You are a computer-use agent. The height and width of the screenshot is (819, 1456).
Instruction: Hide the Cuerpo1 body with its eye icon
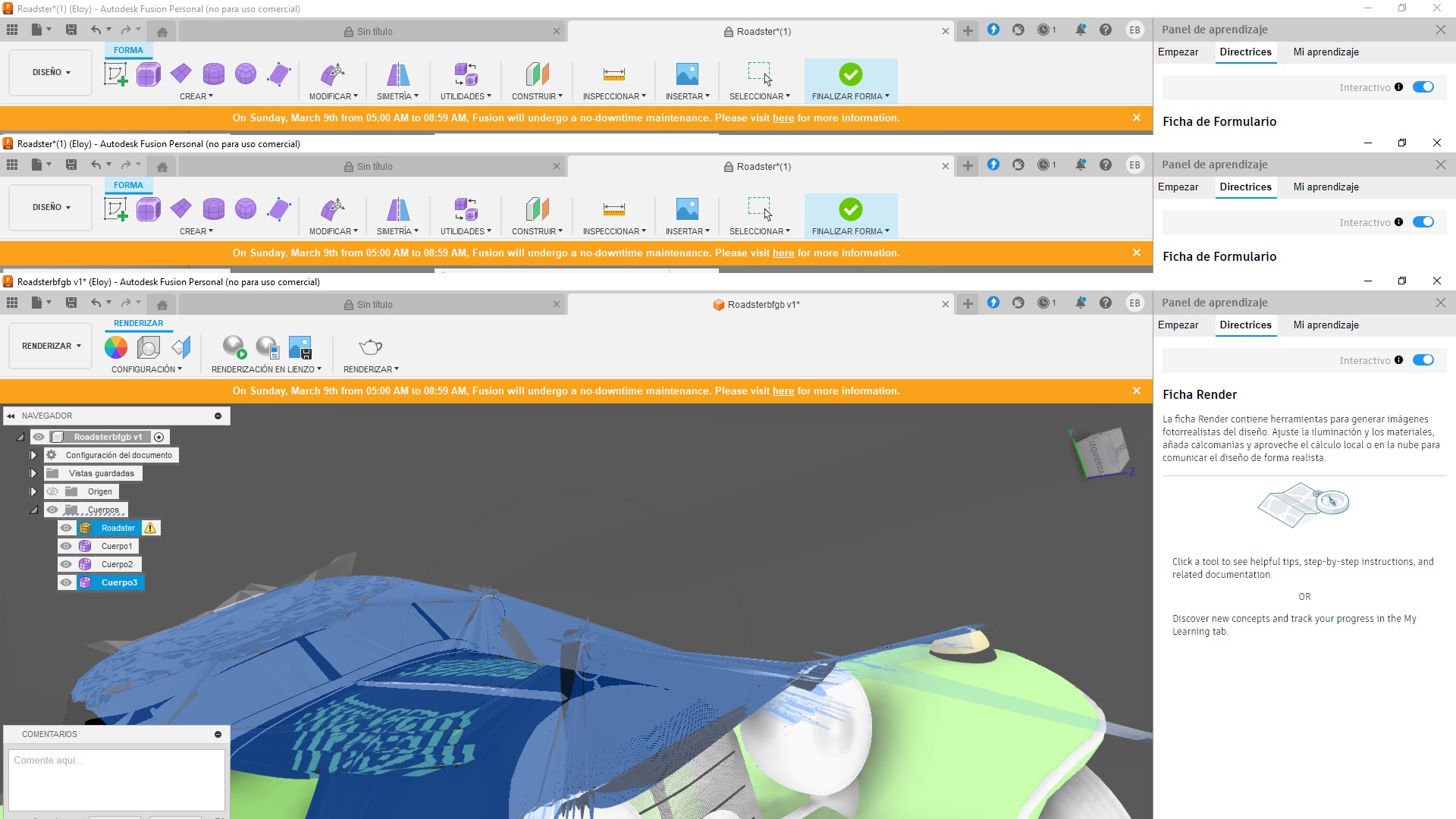(67, 546)
